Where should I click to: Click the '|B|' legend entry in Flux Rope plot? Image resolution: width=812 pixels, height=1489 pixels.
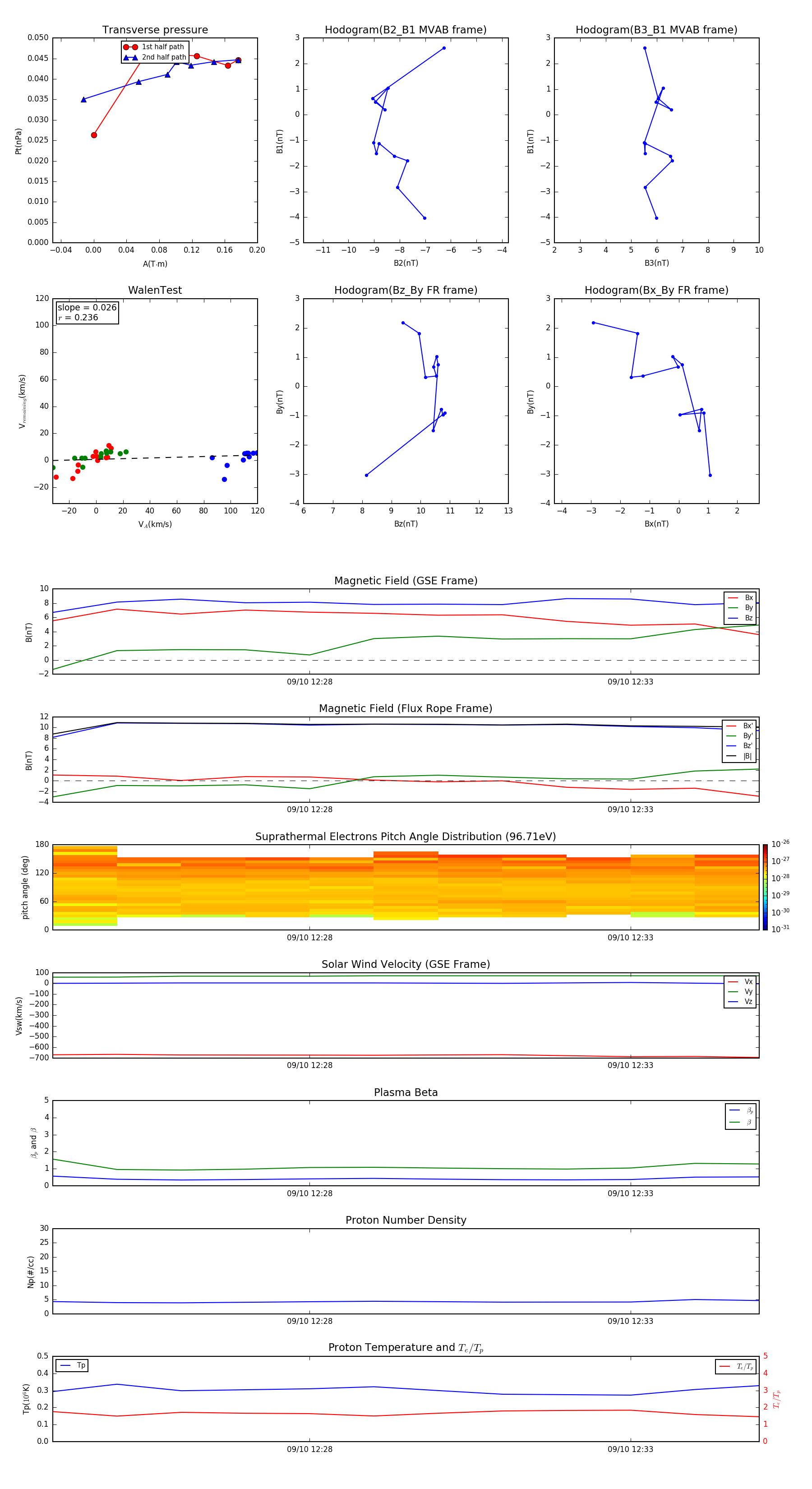(x=740, y=756)
